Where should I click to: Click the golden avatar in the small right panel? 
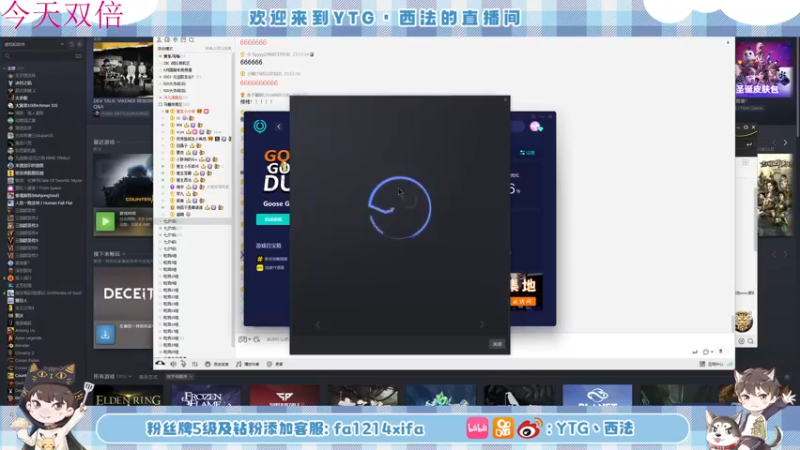pyautogui.click(x=744, y=320)
